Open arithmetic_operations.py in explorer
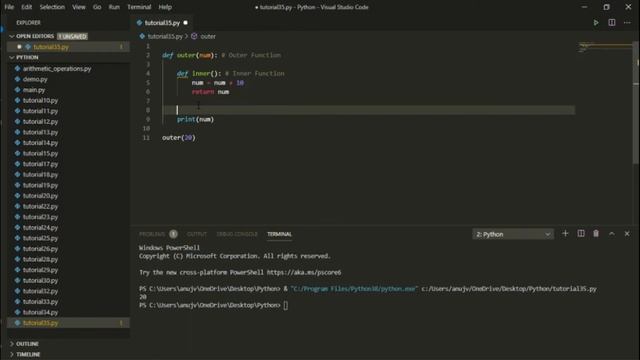Viewport: 640px width, 360px height. [x=57, y=69]
